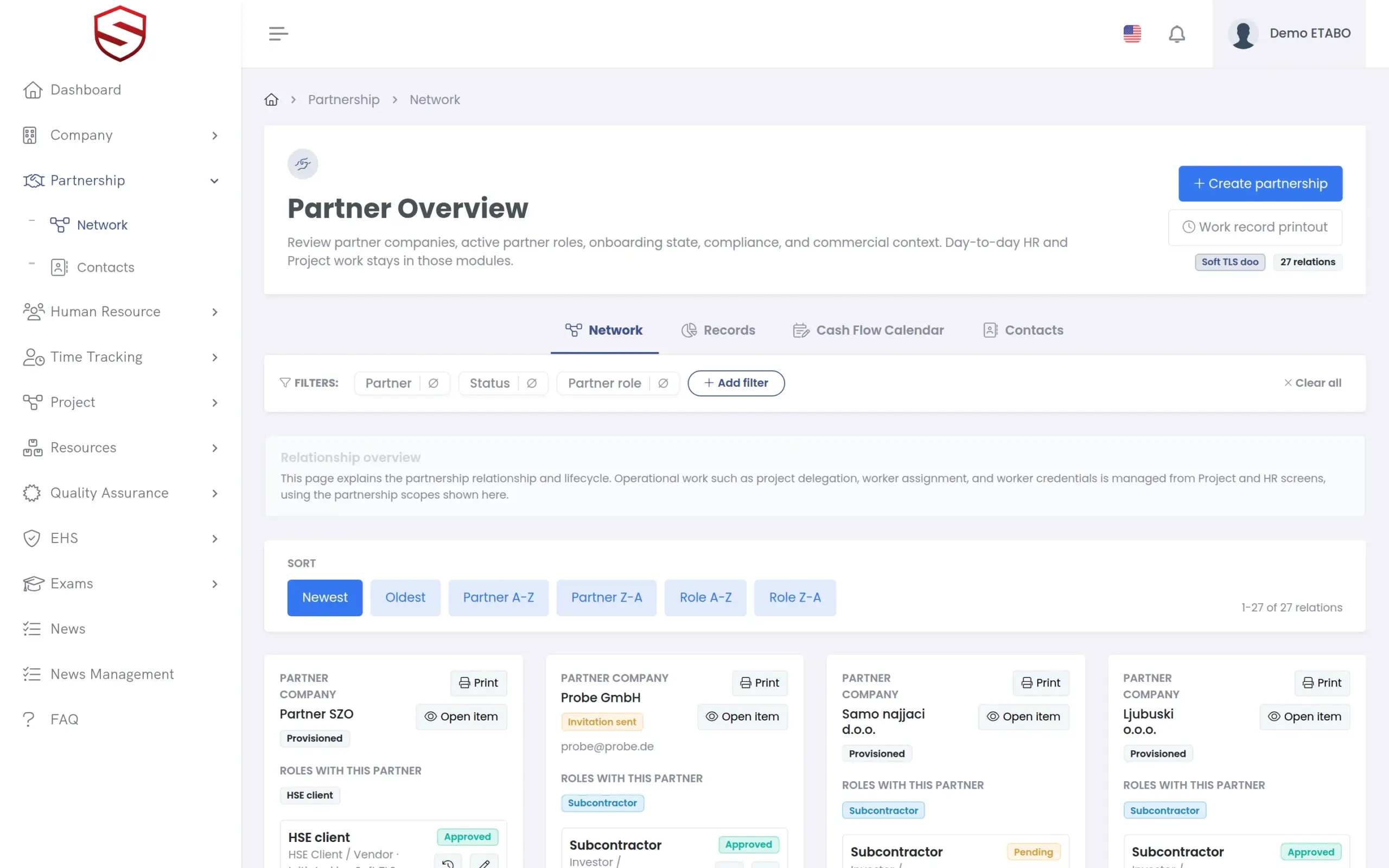Open the notifications bell
1389x868 pixels.
(x=1177, y=34)
